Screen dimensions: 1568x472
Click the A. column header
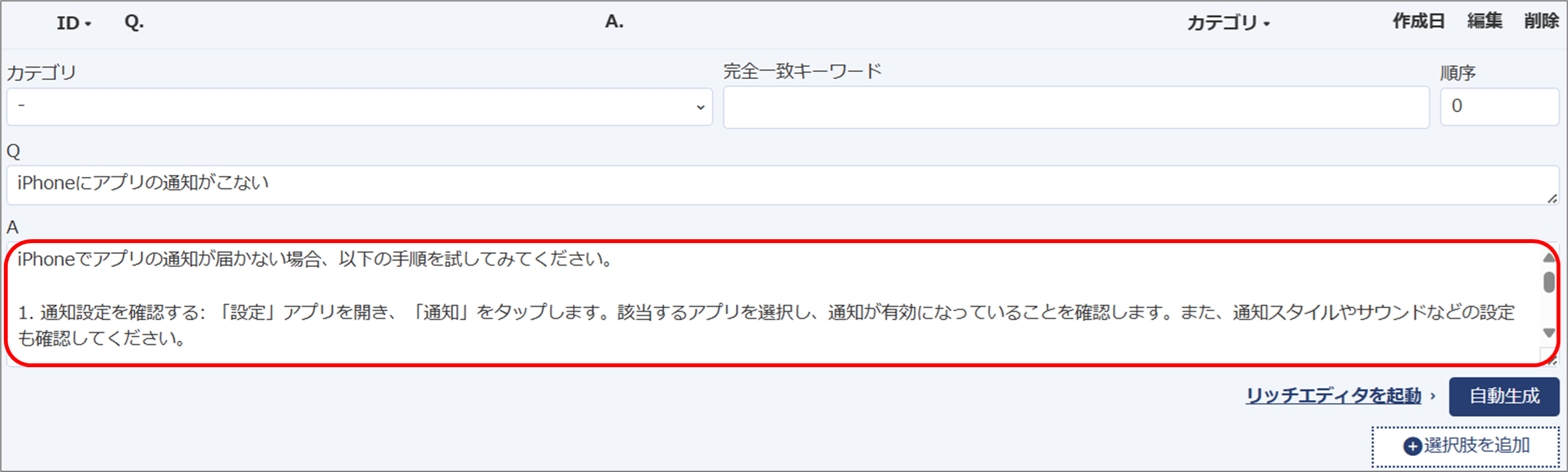click(x=614, y=21)
